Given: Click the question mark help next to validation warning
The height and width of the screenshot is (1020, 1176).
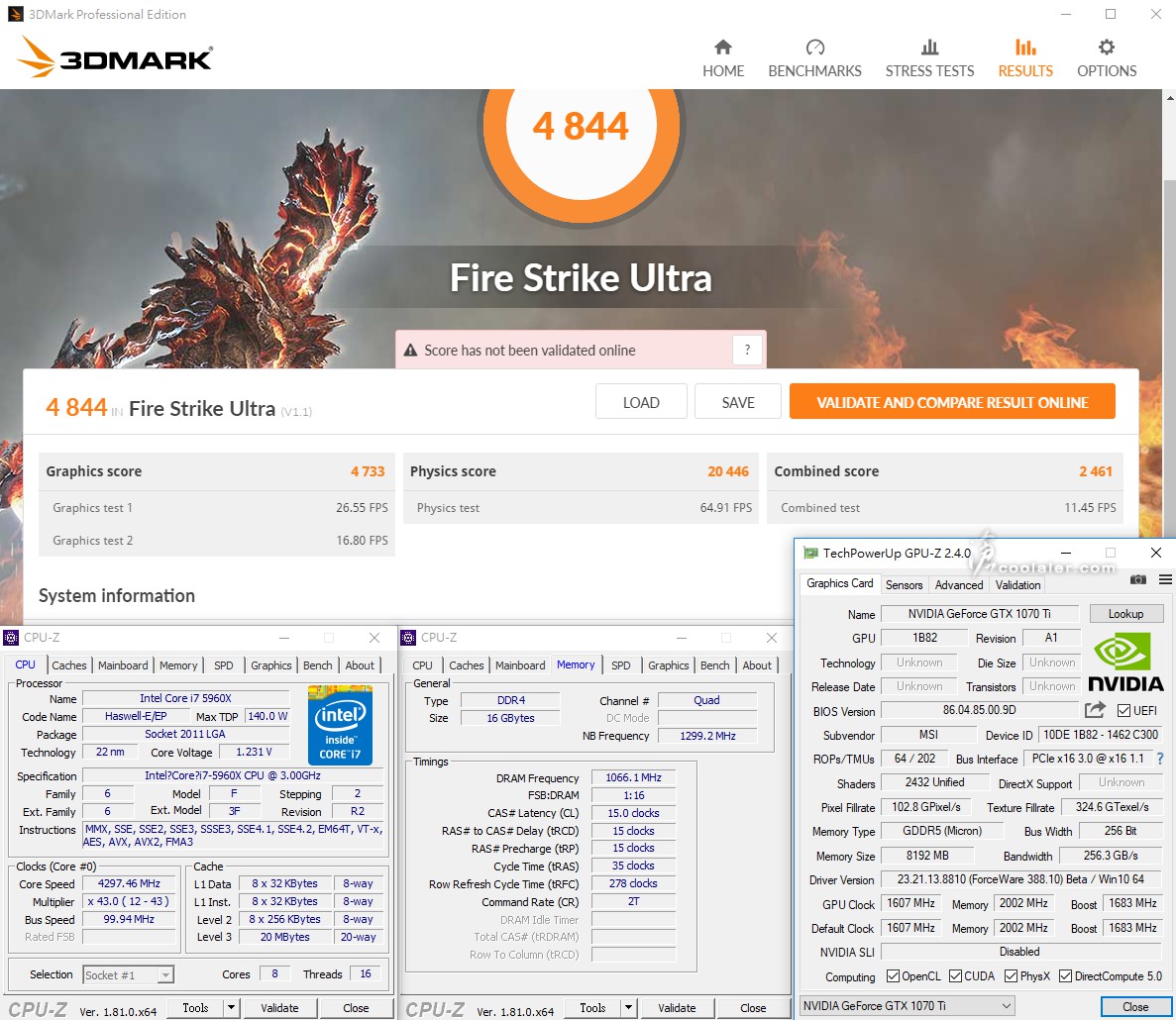Looking at the screenshot, I should [x=747, y=350].
